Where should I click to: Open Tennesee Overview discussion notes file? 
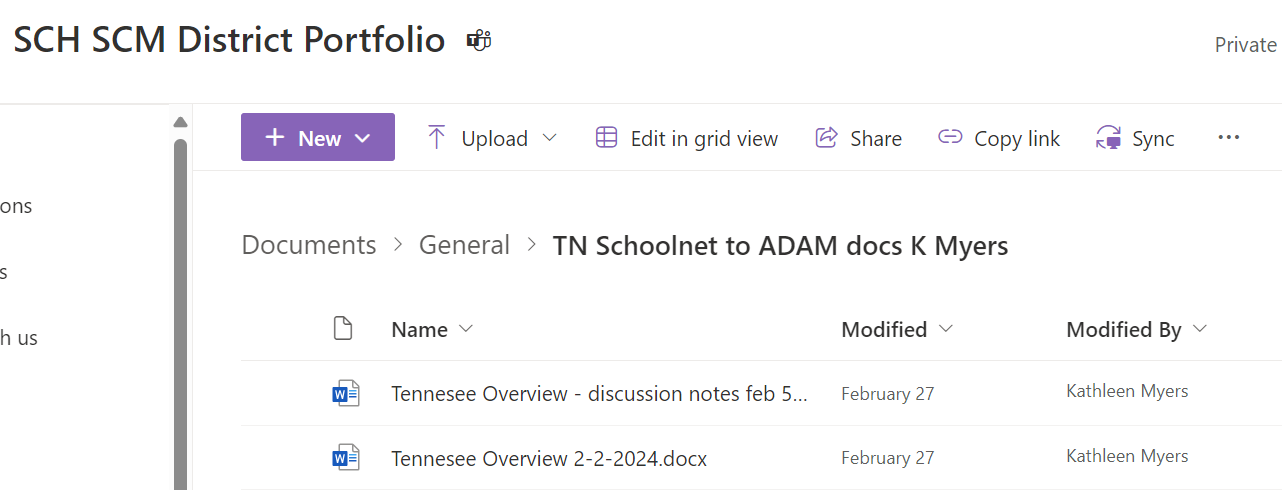coord(599,394)
